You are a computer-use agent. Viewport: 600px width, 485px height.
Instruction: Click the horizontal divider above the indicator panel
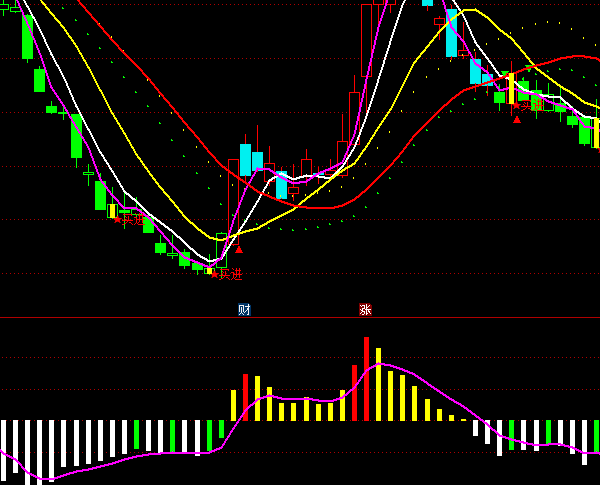point(300,318)
